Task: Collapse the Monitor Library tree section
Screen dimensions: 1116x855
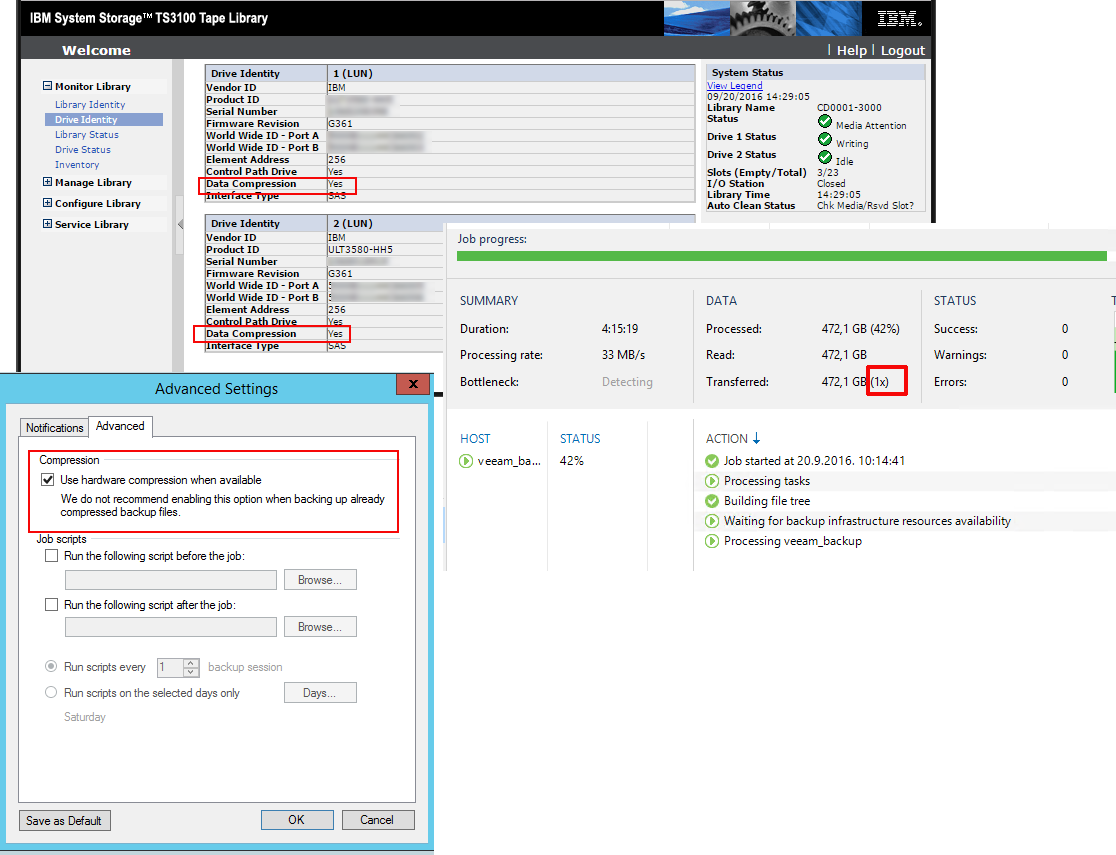Action: pyautogui.click(x=47, y=86)
